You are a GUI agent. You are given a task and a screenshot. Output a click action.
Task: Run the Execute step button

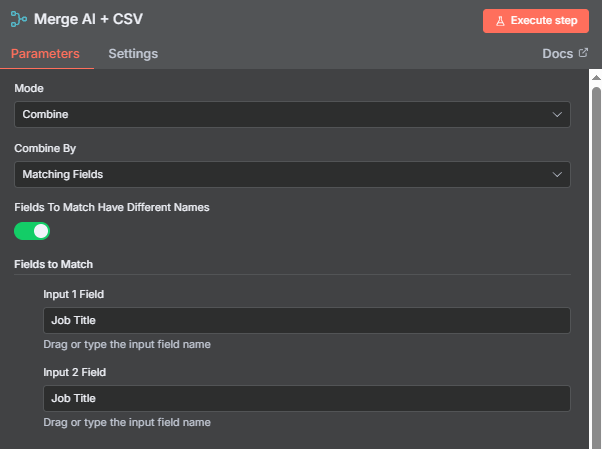536,21
